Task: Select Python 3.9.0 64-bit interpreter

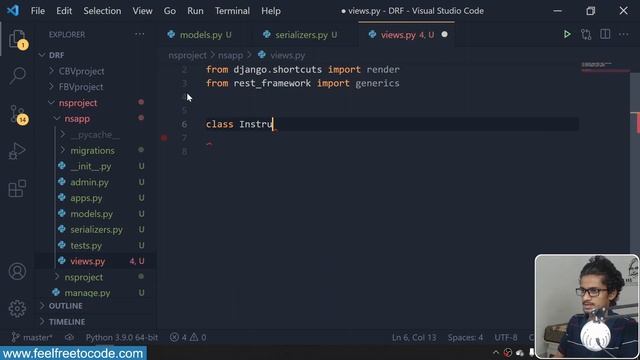Action: [122, 338]
